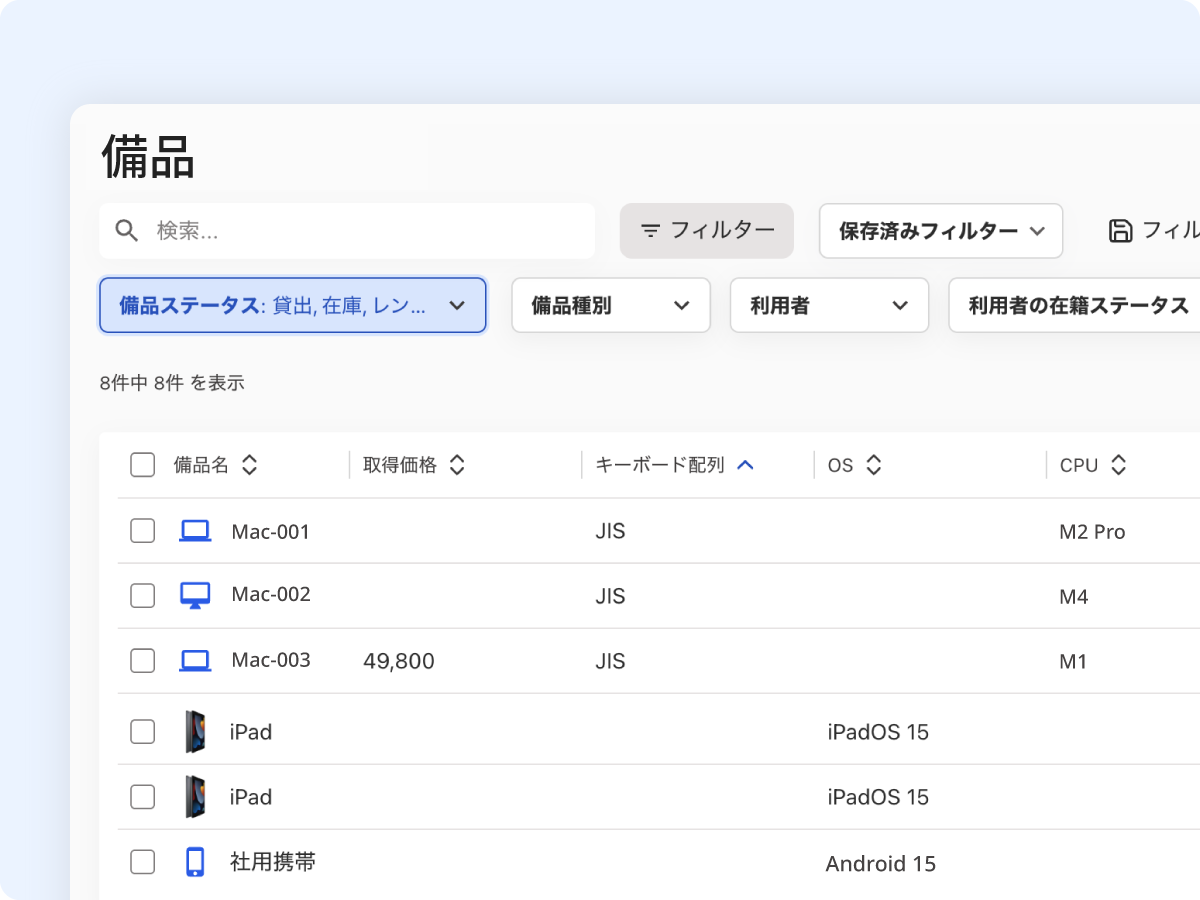Select the 社用携帯 row checkbox
The image size is (1200, 900).
pos(143,861)
